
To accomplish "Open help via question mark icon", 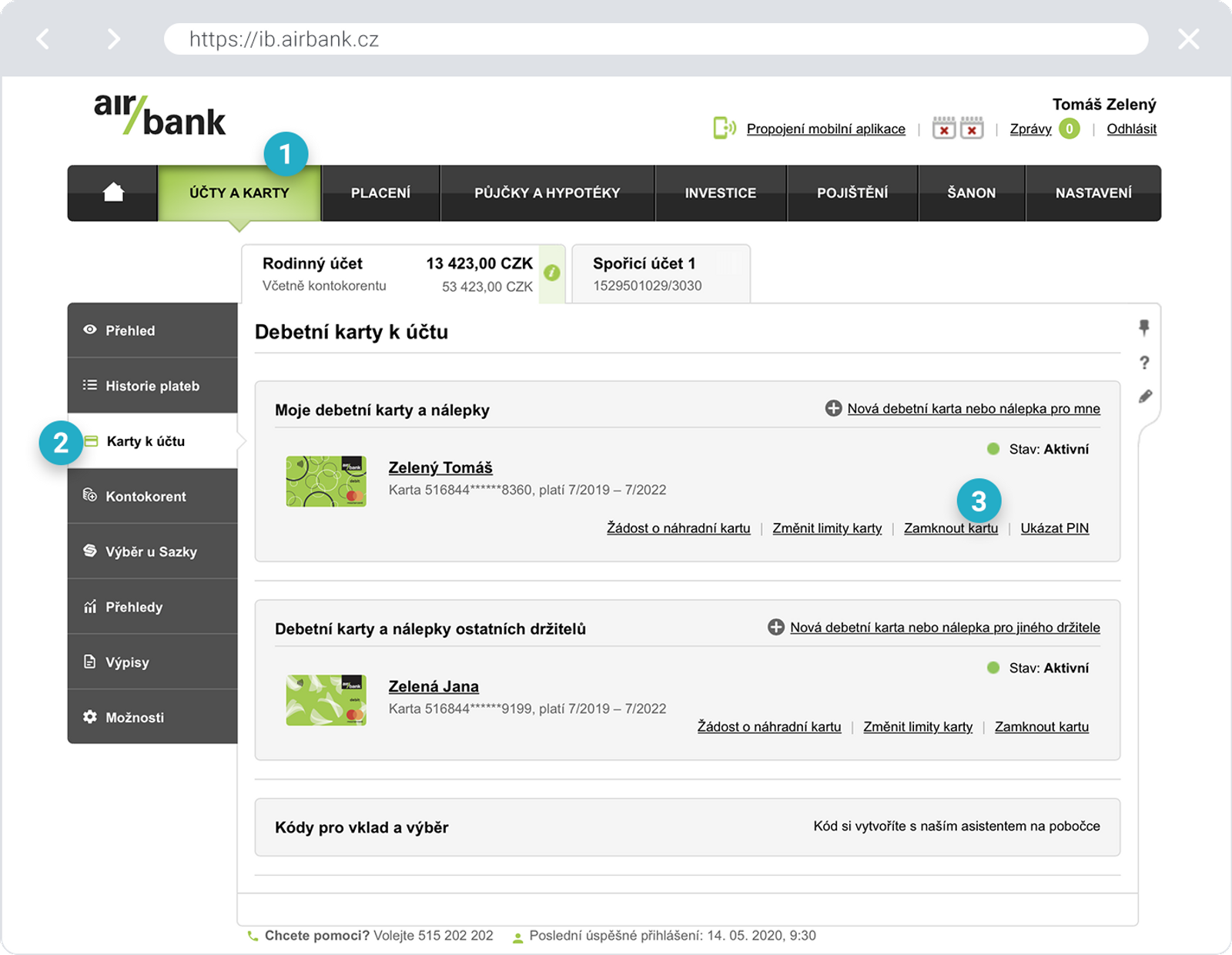I will pos(1144,363).
